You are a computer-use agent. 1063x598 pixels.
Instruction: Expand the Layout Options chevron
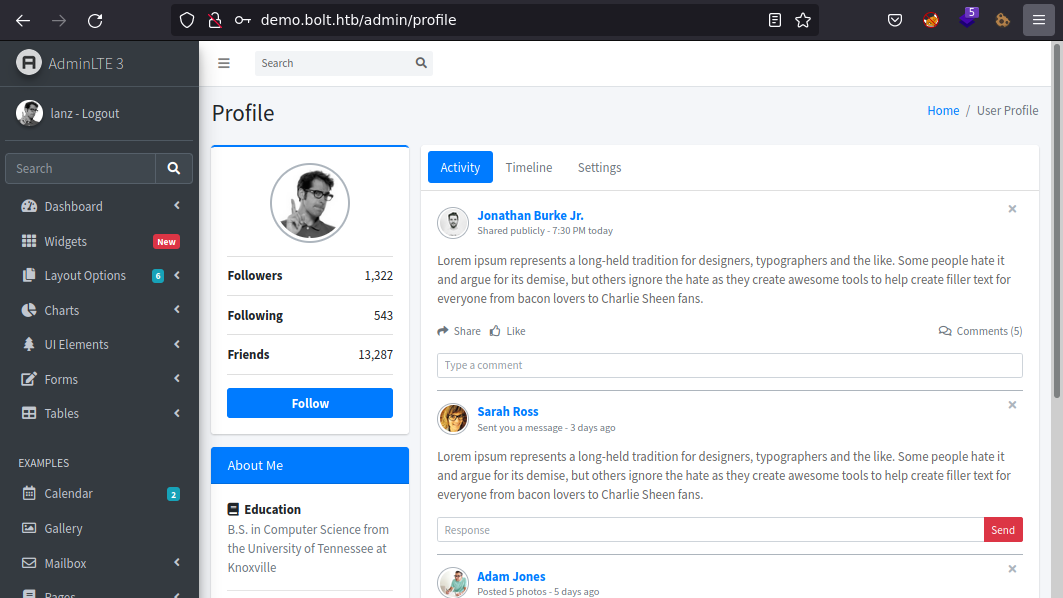(177, 275)
